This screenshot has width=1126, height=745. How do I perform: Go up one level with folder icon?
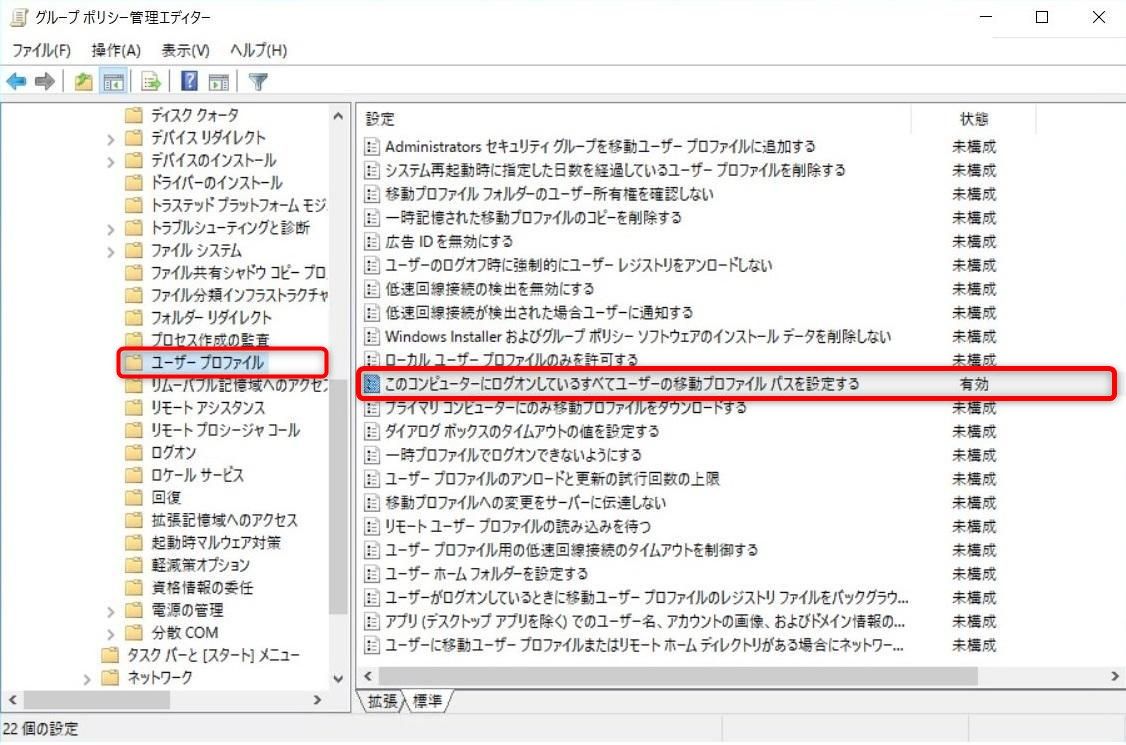click(x=84, y=82)
